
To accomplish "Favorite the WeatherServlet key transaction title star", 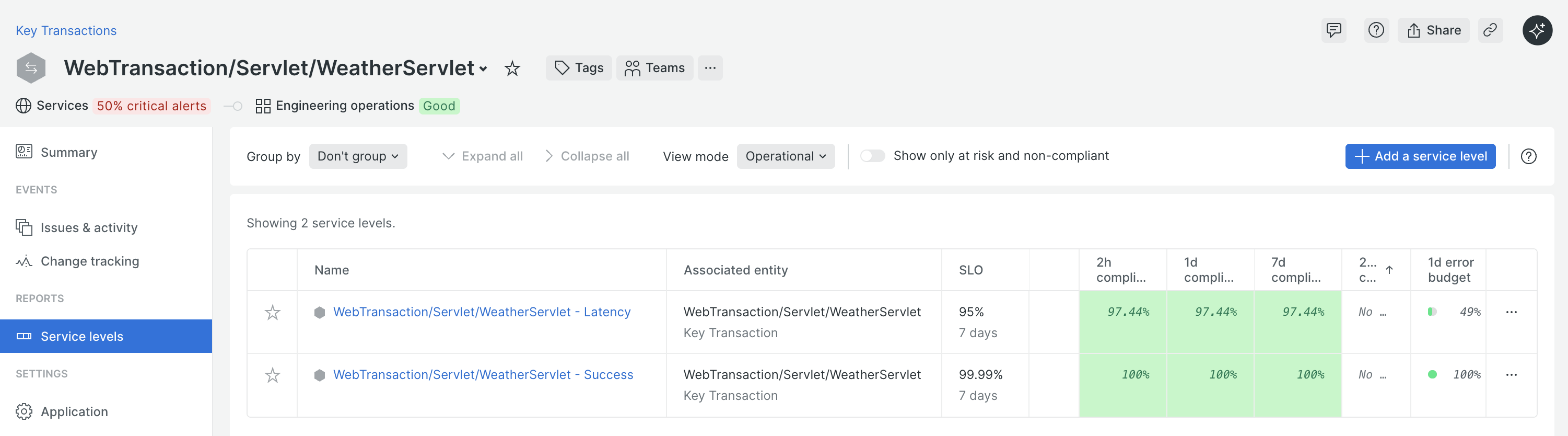I will [512, 68].
